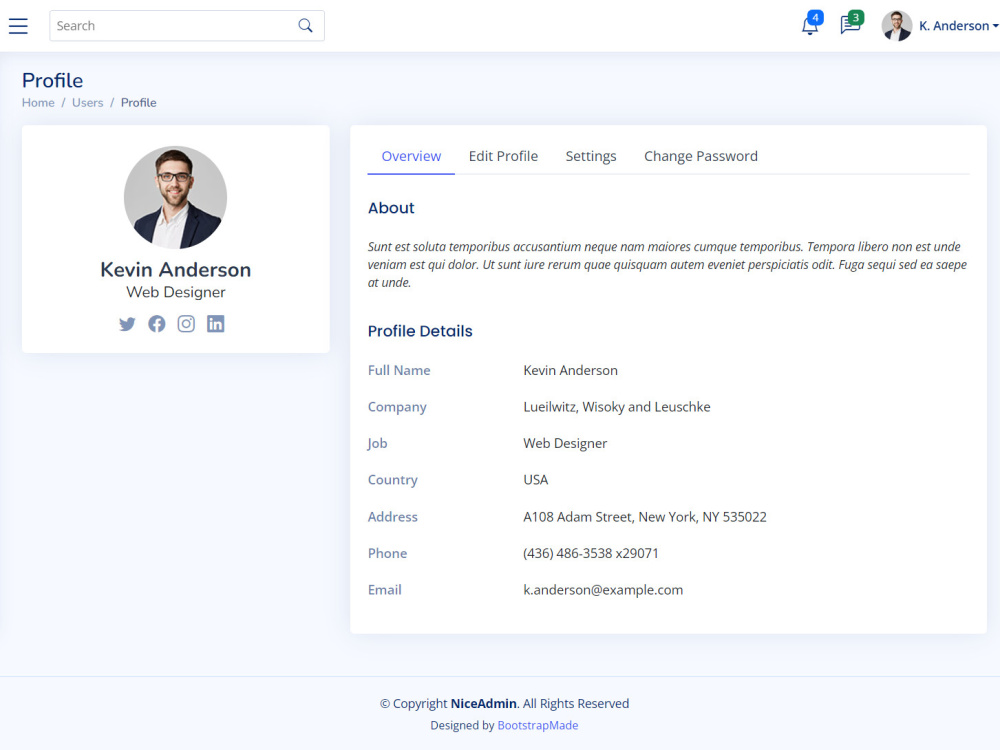Screen dimensions: 1000x750
Task: Open Kevin's Twitter profile icon
Action: [127, 324]
